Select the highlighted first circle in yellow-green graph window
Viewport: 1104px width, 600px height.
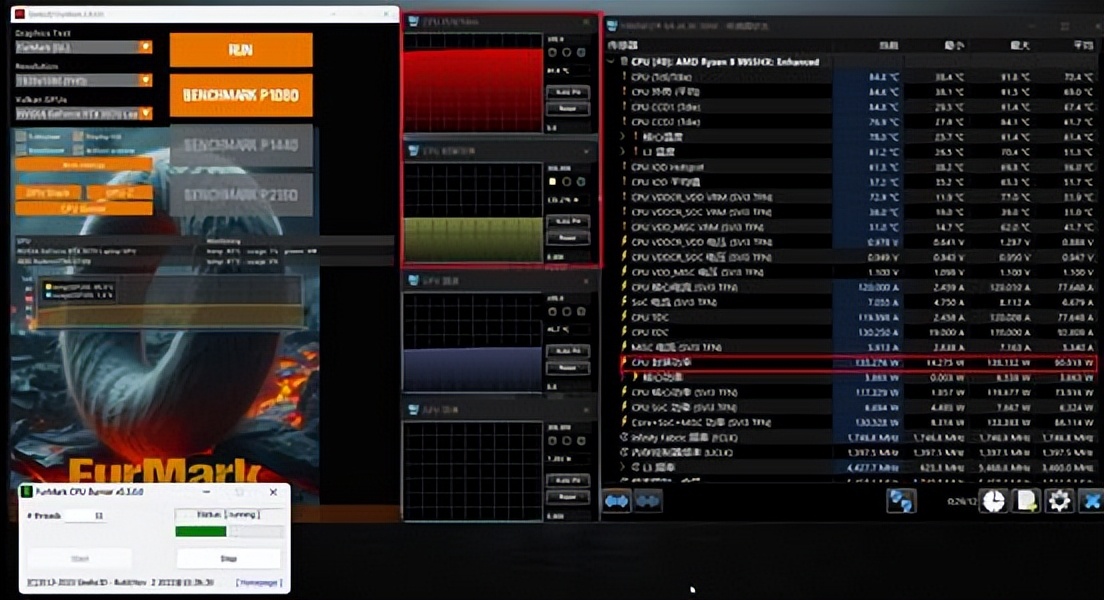(x=553, y=182)
